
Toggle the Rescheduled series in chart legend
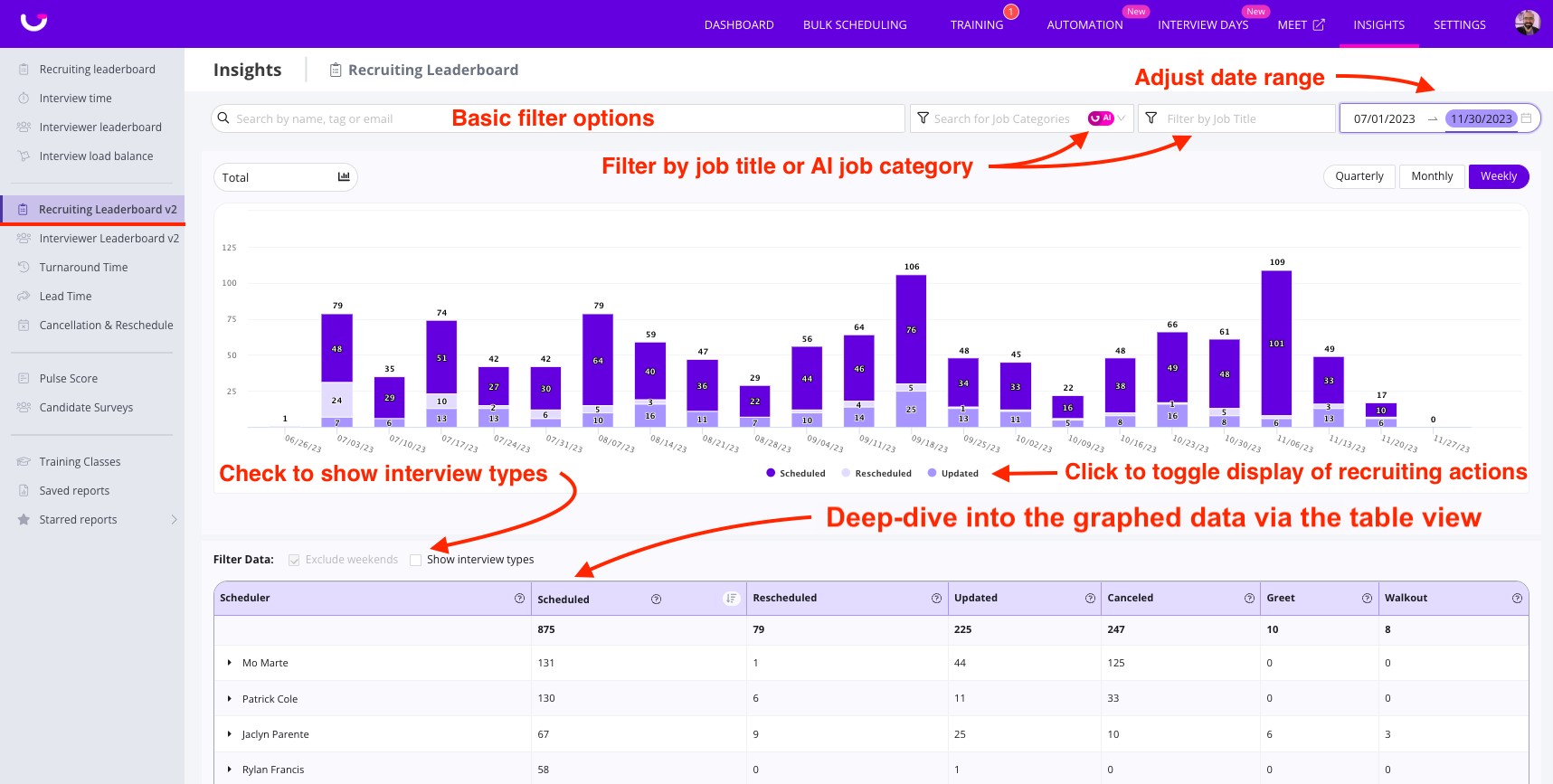[x=876, y=473]
